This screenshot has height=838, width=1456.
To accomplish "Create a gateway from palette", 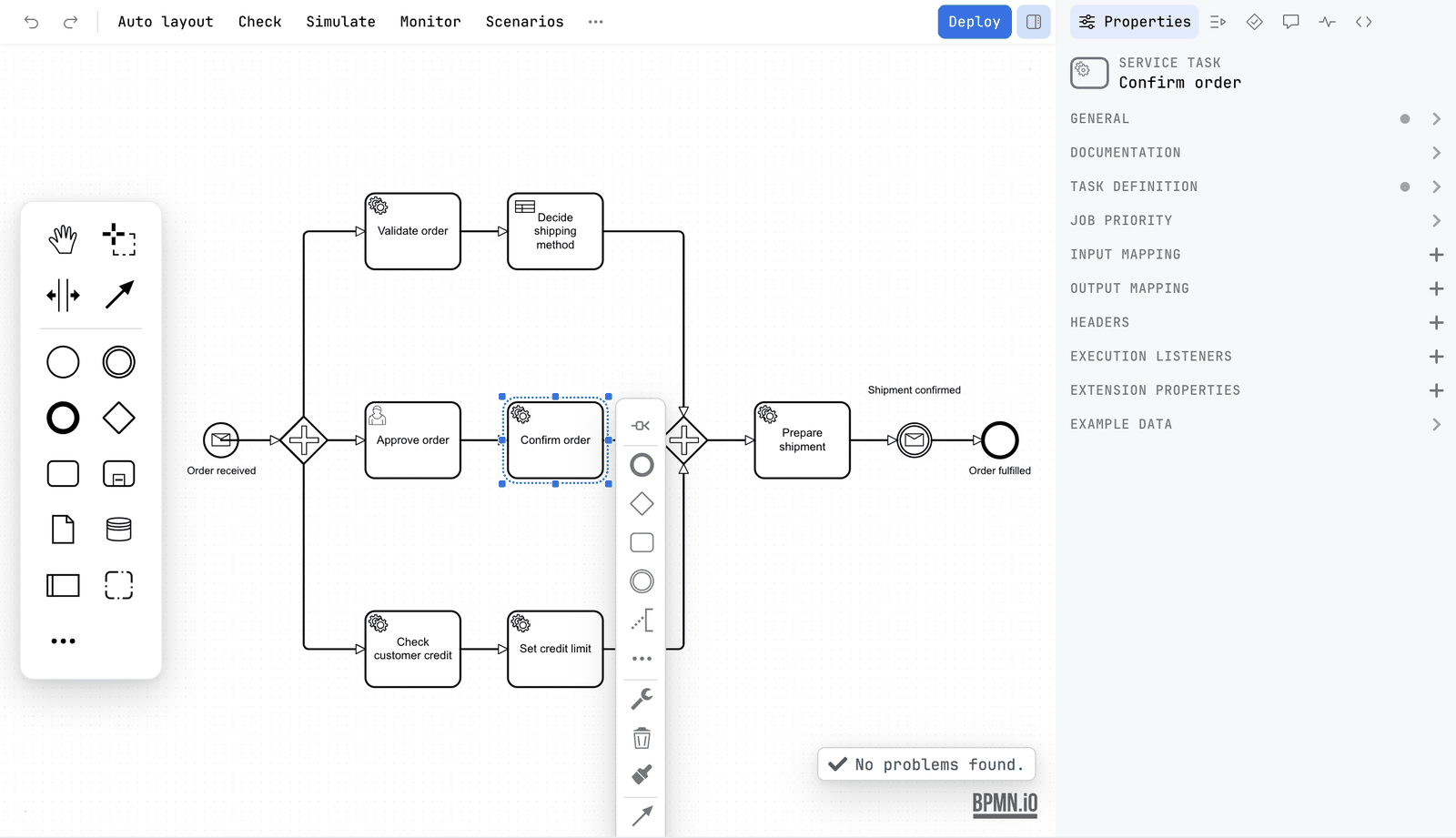I will (x=119, y=419).
